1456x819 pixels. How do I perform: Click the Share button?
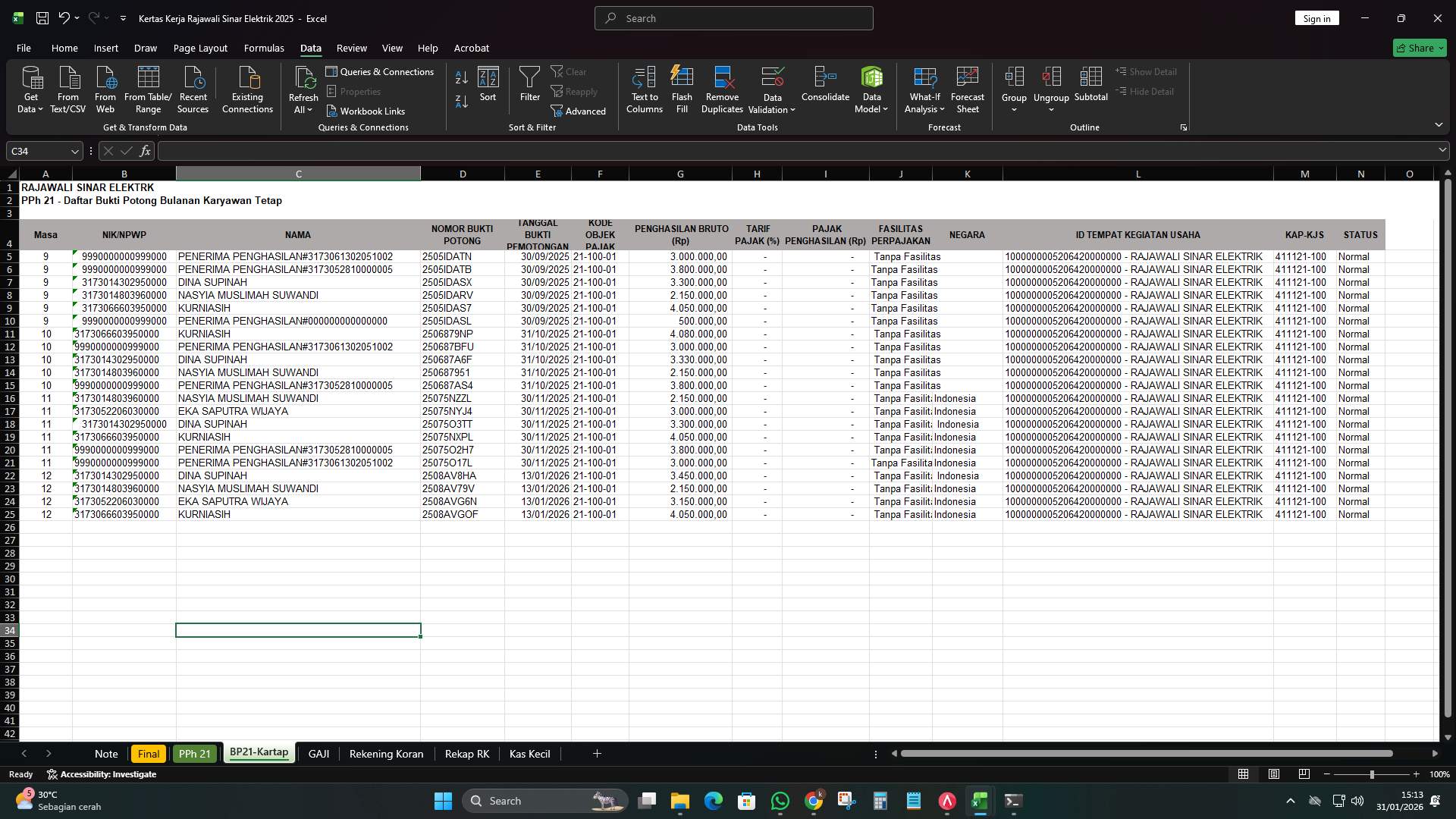[1419, 48]
